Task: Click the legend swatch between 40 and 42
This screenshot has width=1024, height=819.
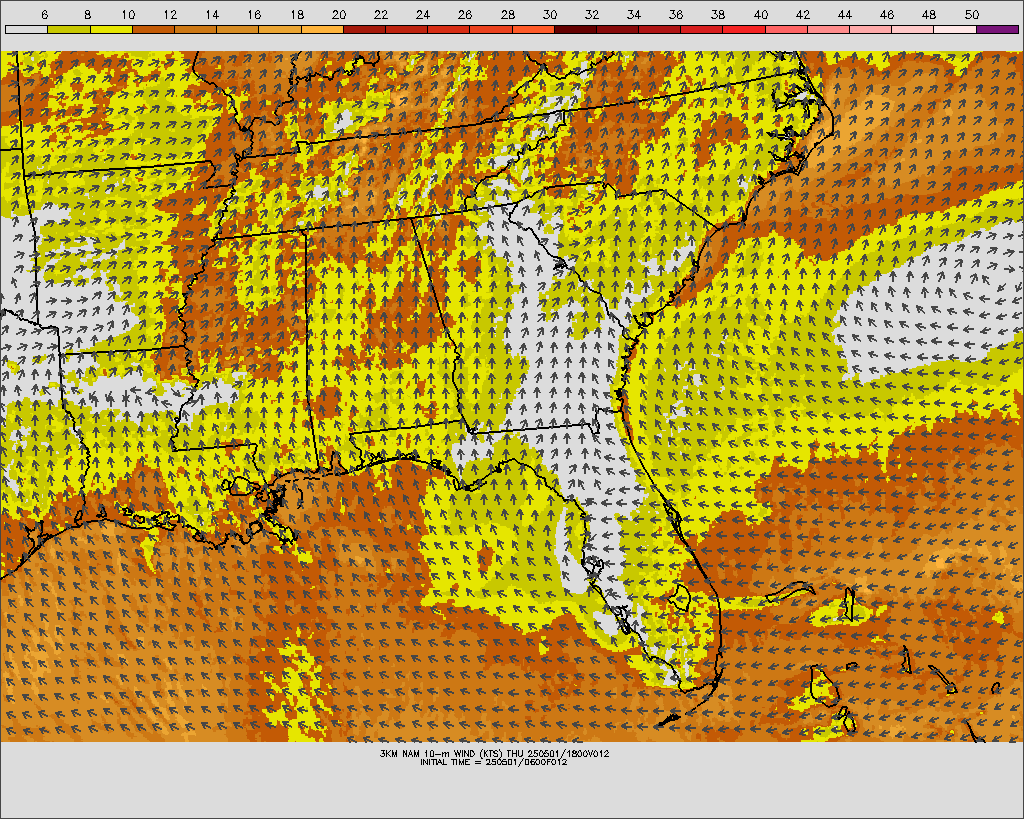Action: 786,29
